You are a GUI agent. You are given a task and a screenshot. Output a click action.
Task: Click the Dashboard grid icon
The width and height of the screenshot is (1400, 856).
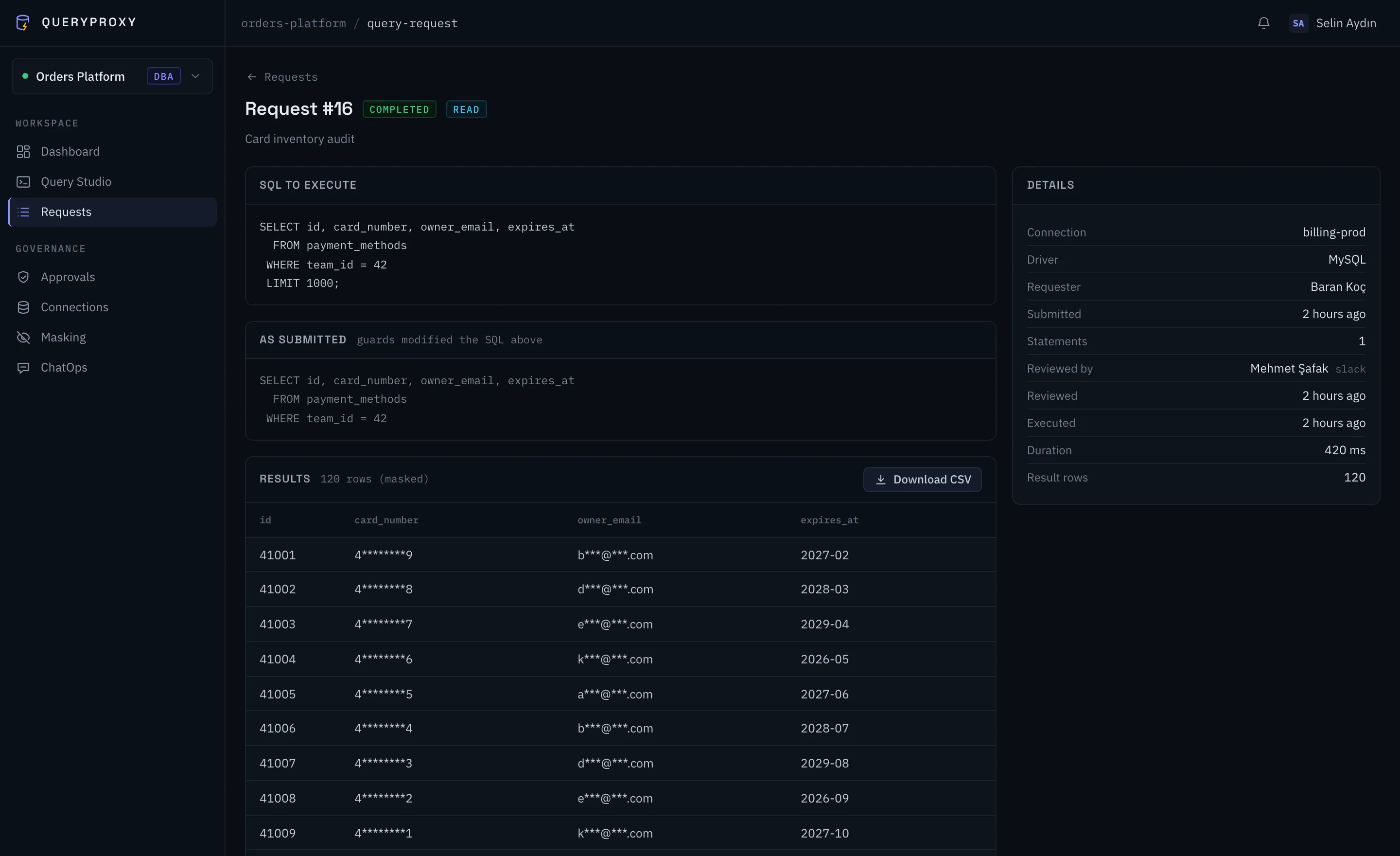tap(23, 152)
